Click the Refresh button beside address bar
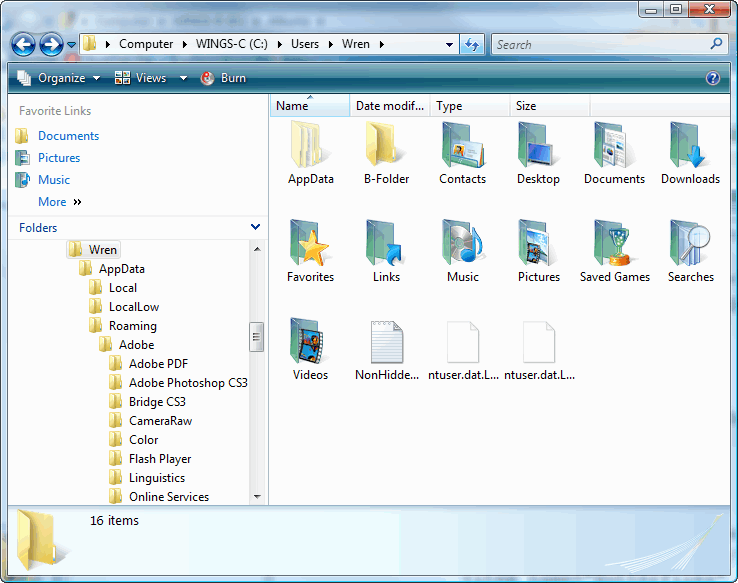The width and height of the screenshot is (738, 583). tap(472, 45)
